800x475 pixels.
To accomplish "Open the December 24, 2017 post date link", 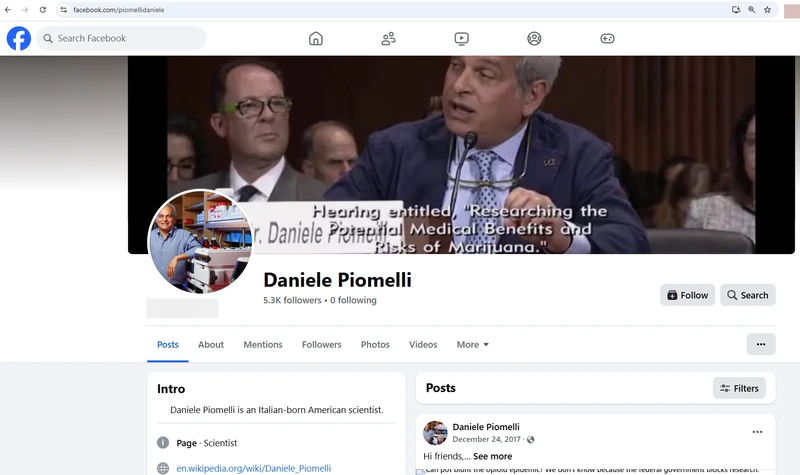I will point(486,439).
